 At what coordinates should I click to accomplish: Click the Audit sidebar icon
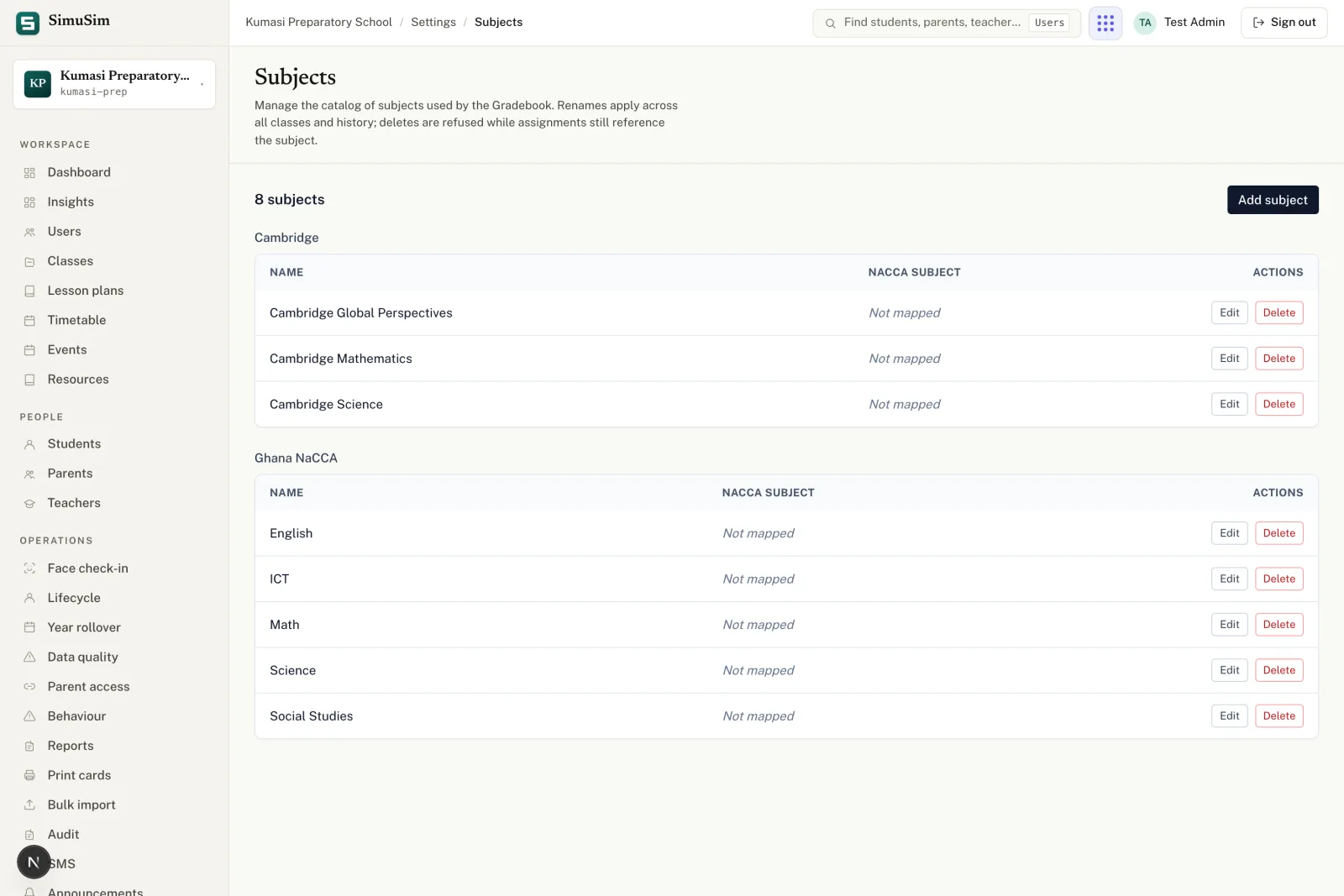coord(29,835)
